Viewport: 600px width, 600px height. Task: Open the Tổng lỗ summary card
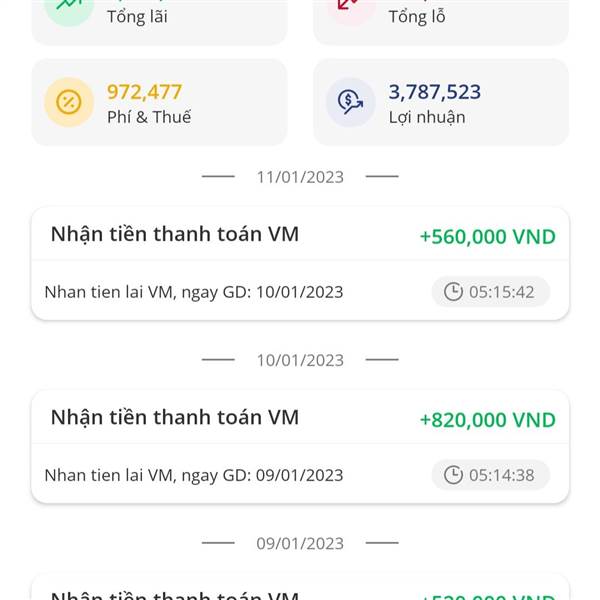pyautogui.click(x=441, y=22)
